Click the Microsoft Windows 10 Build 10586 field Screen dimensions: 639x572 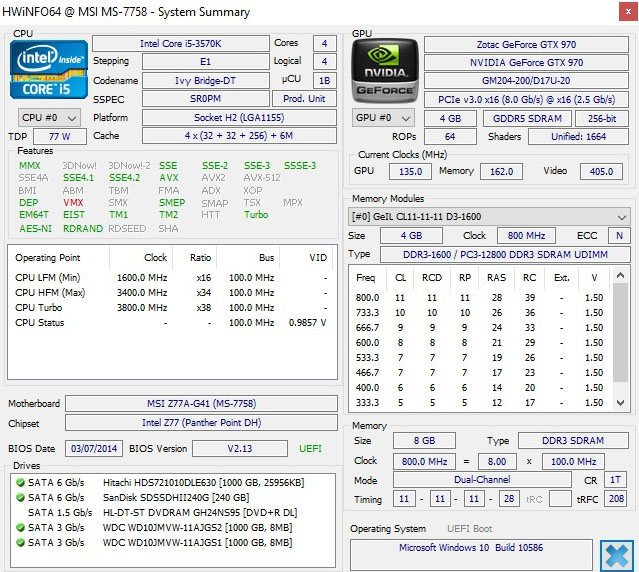point(471,555)
